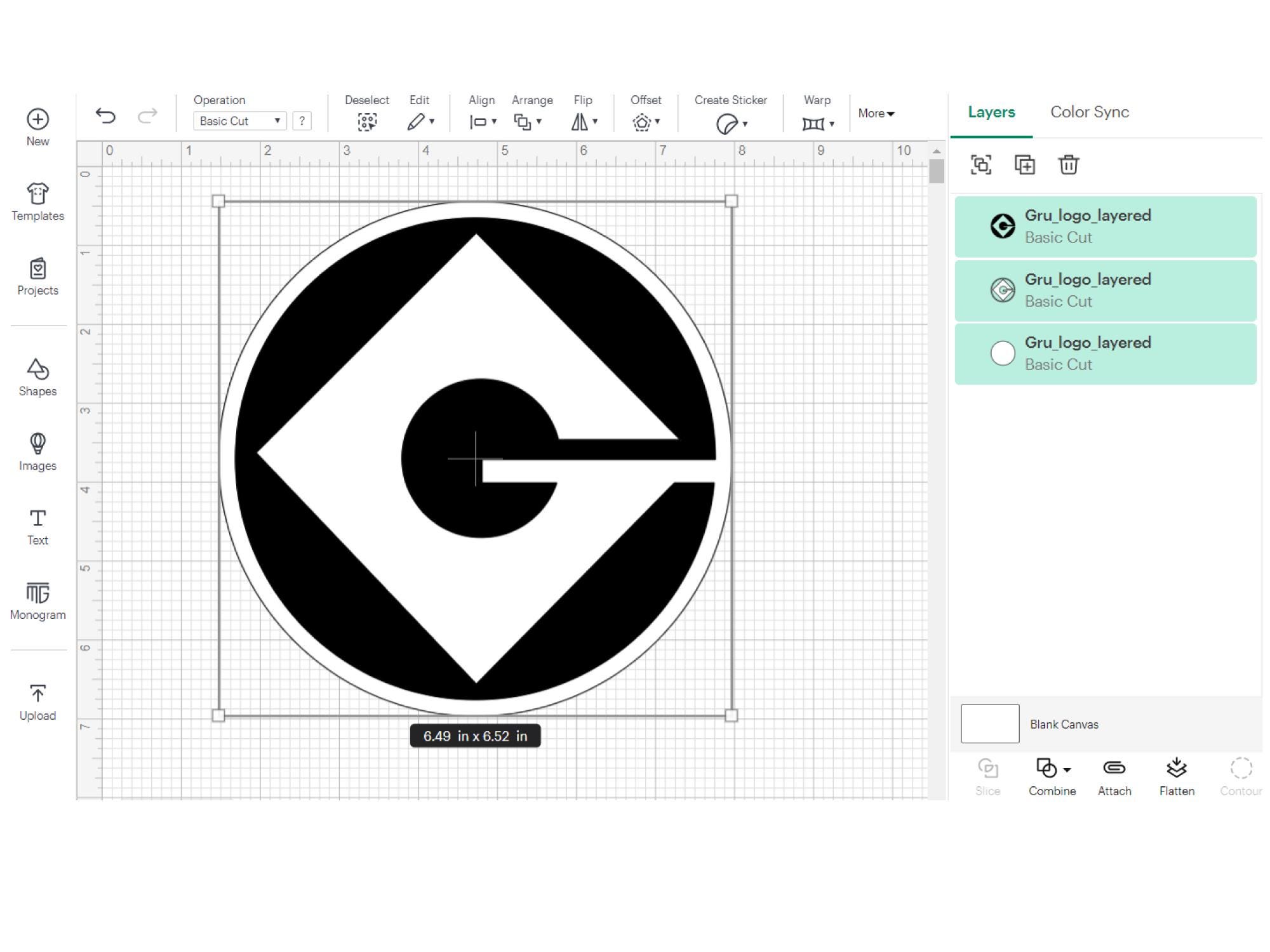Click the Offset tool icon
1270x952 pixels.
point(643,121)
